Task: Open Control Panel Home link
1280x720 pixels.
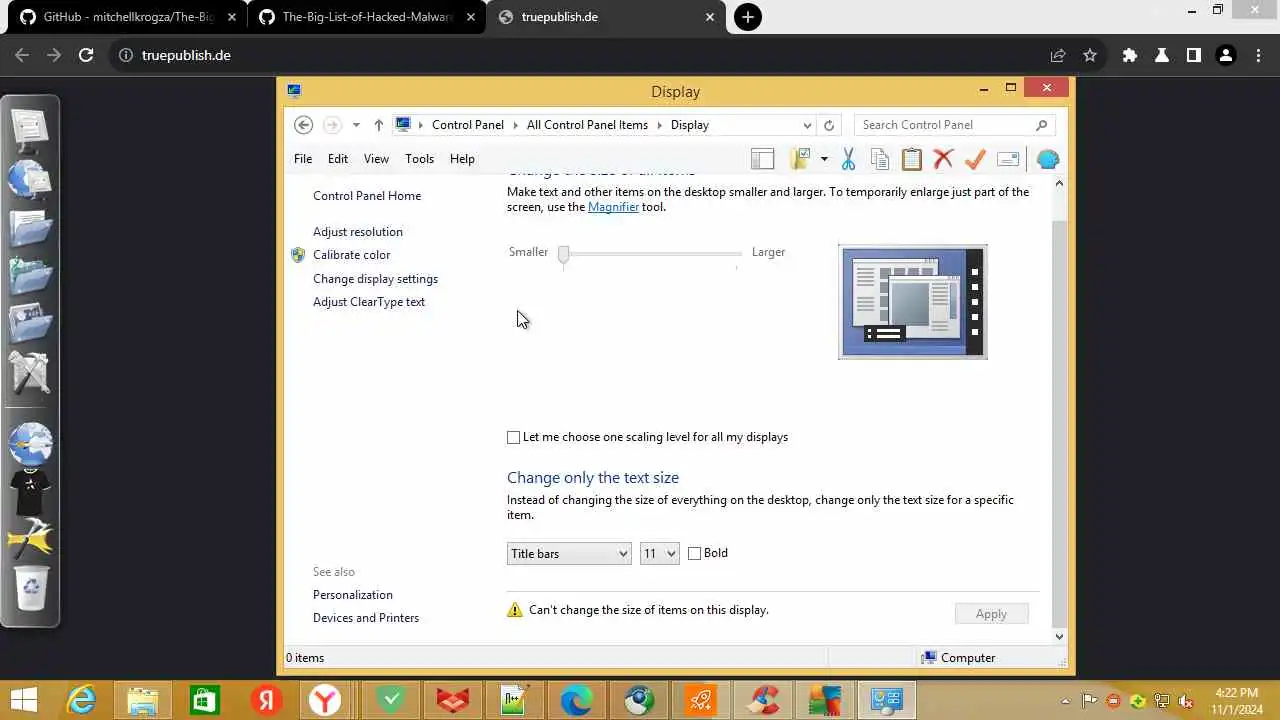Action: (367, 196)
